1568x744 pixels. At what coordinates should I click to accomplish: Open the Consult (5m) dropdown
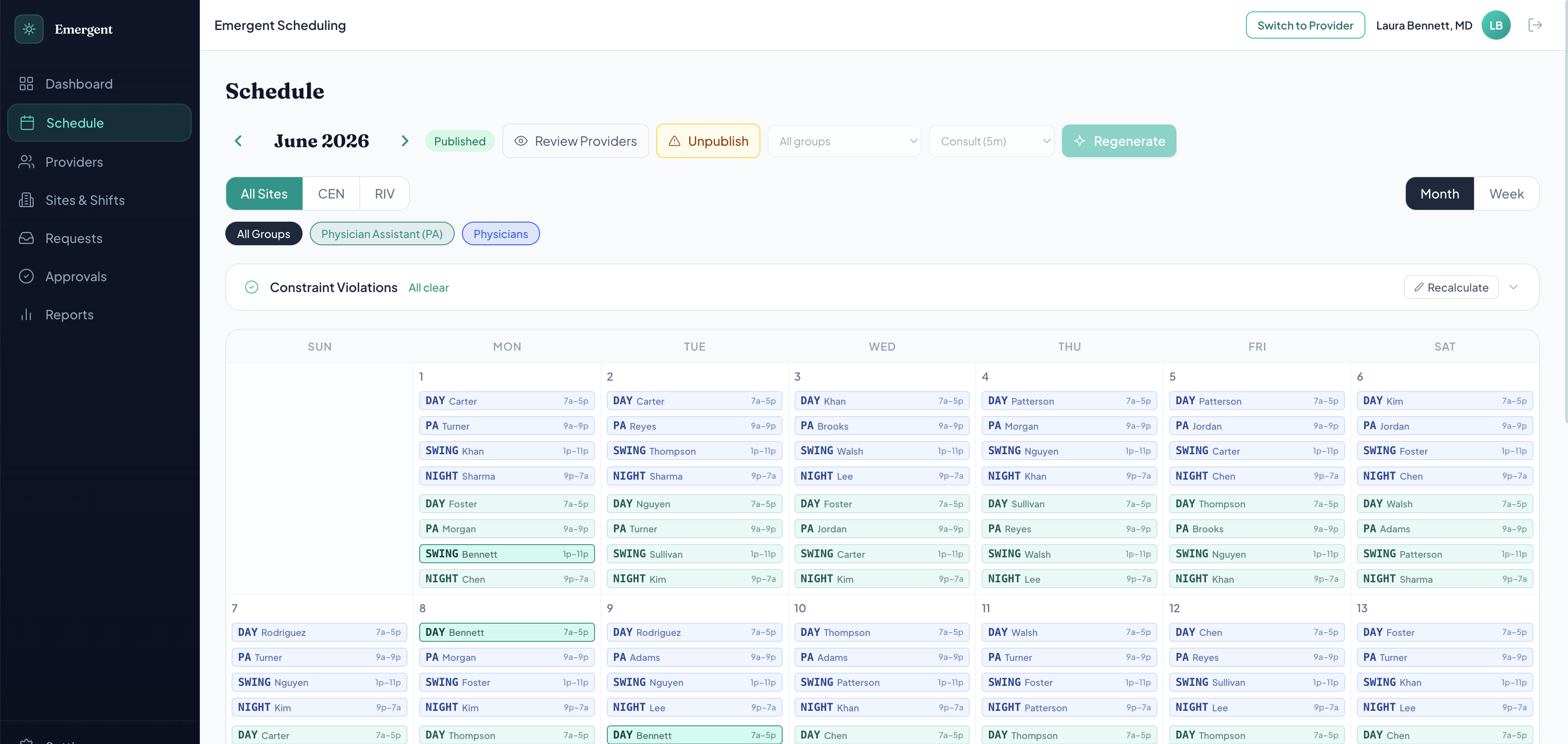pos(992,141)
